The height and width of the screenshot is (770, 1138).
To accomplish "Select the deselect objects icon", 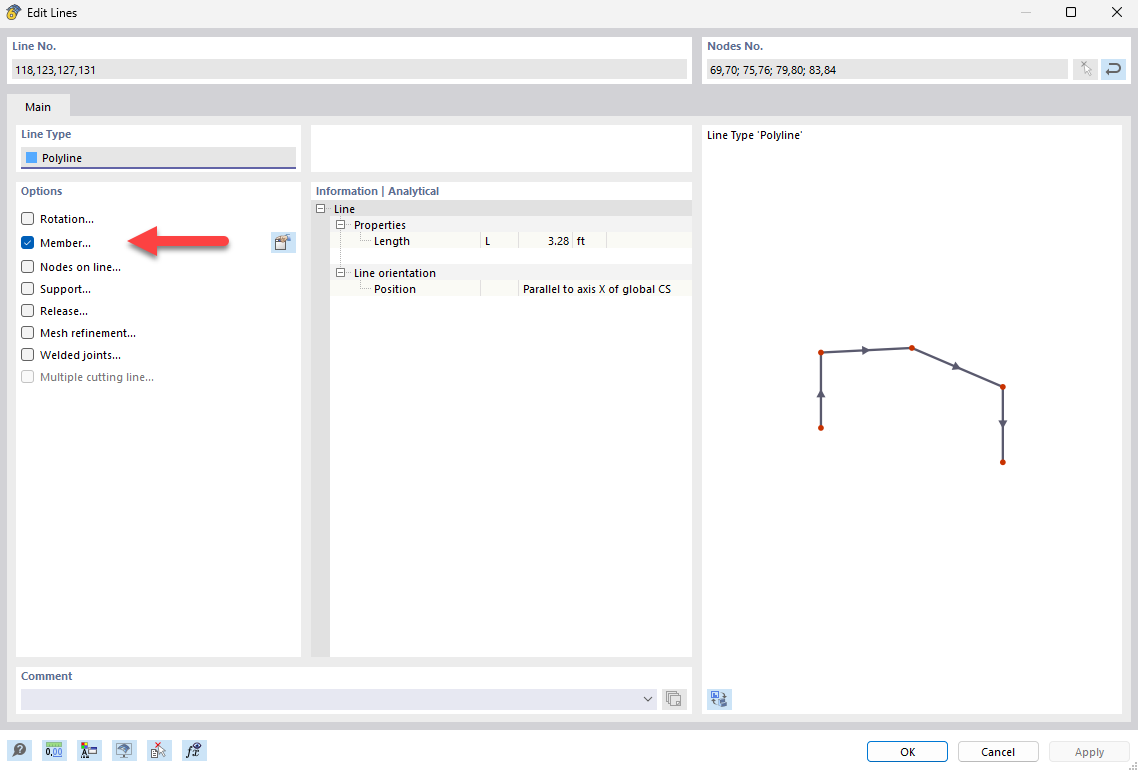I will (159, 750).
